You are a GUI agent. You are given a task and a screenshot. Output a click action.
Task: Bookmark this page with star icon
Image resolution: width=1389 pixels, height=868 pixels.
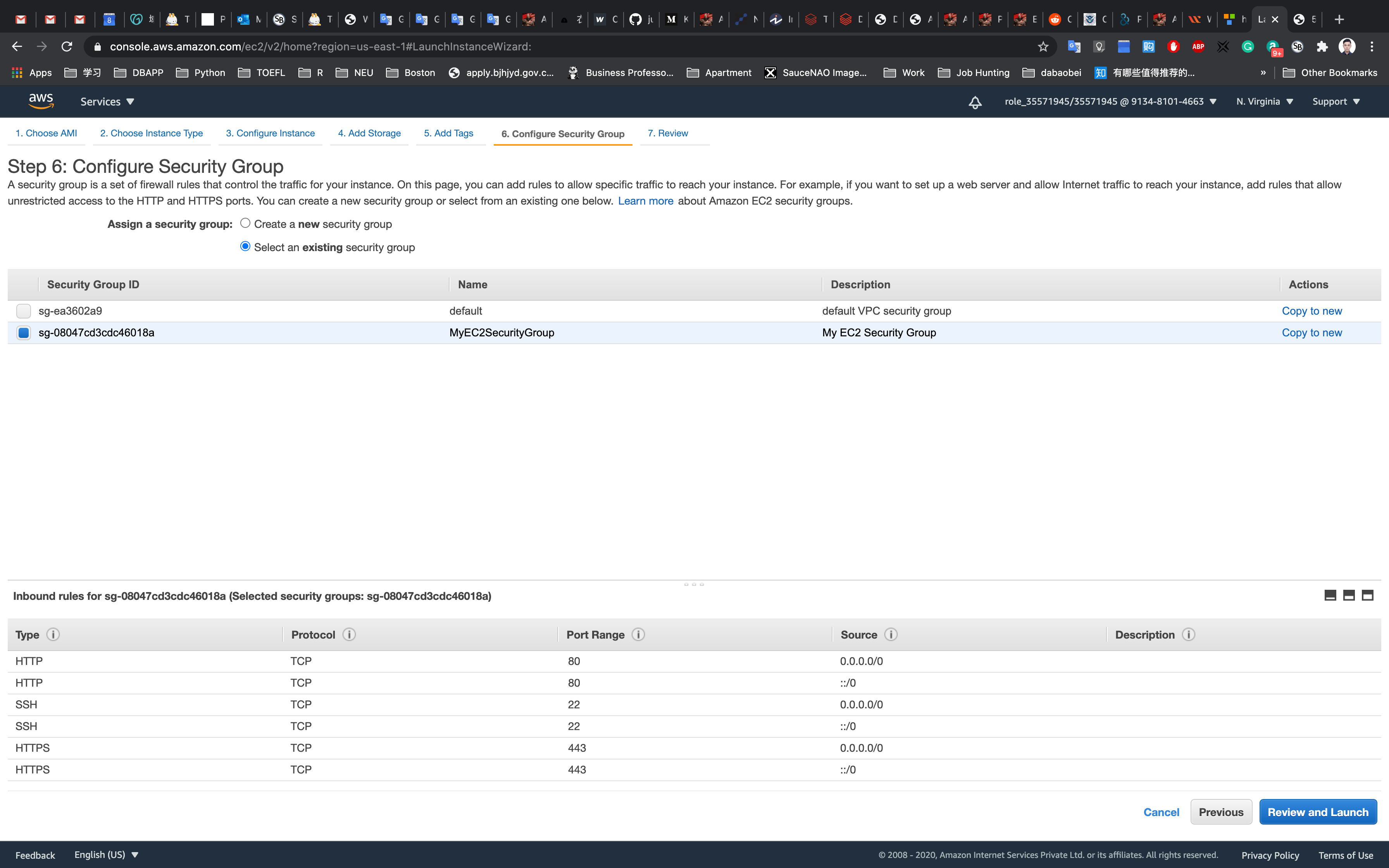pos(1043,46)
